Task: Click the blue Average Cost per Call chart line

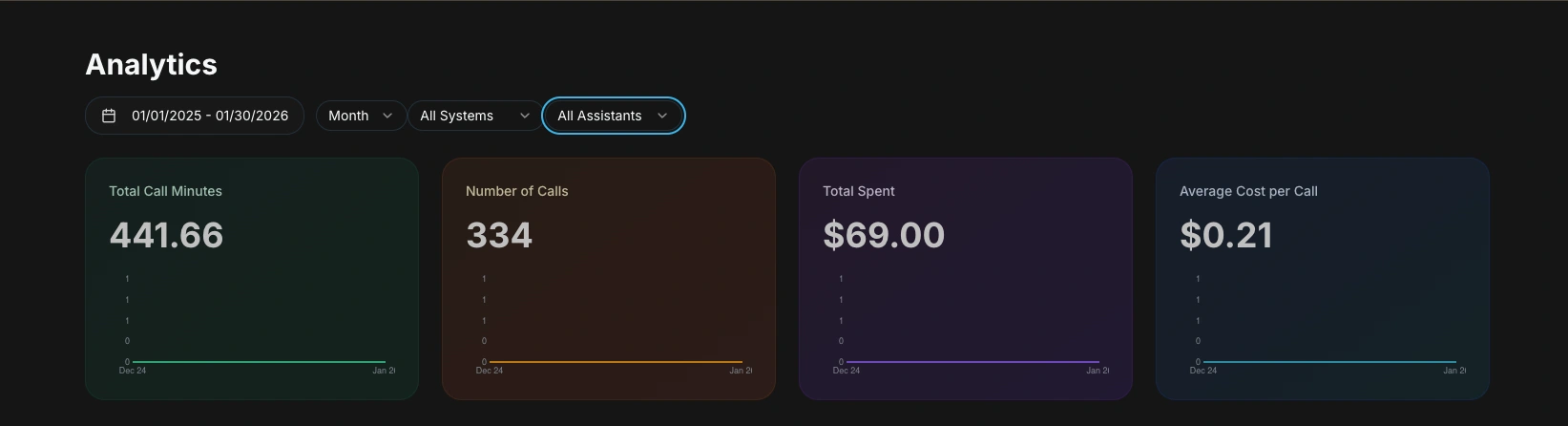Action: click(1328, 362)
